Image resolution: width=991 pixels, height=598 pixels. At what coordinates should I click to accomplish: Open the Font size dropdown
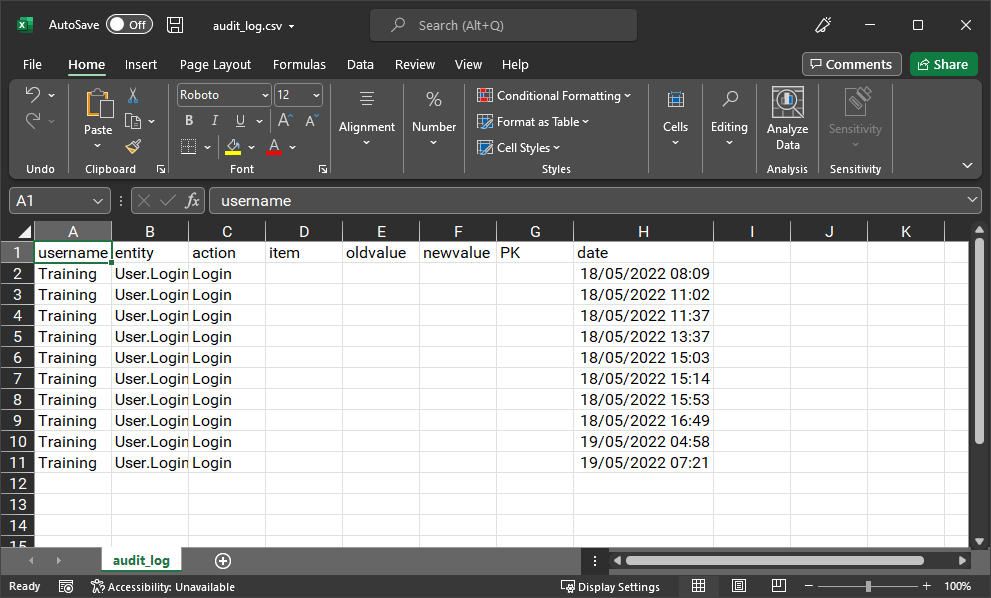(x=316, y=95)
